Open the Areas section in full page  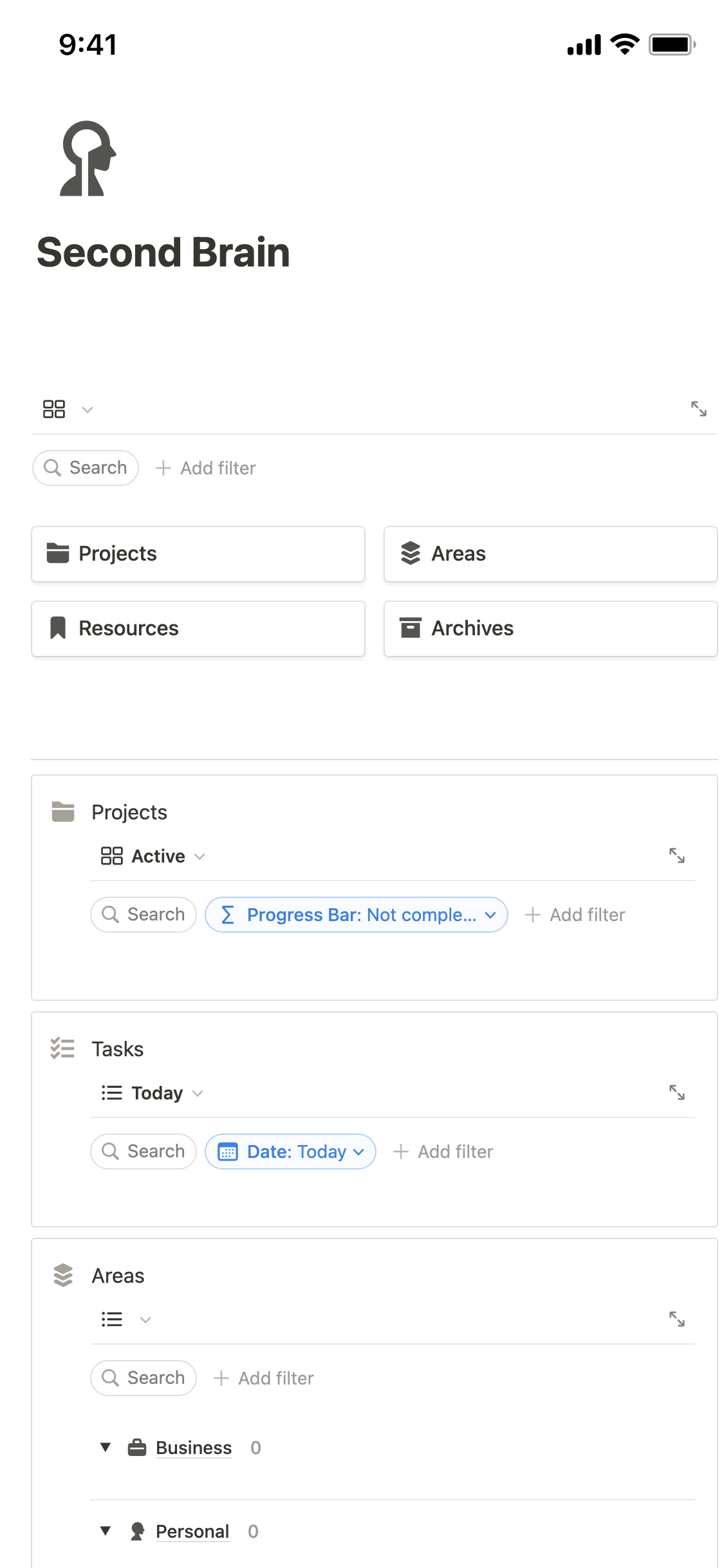click(677, 1319)
